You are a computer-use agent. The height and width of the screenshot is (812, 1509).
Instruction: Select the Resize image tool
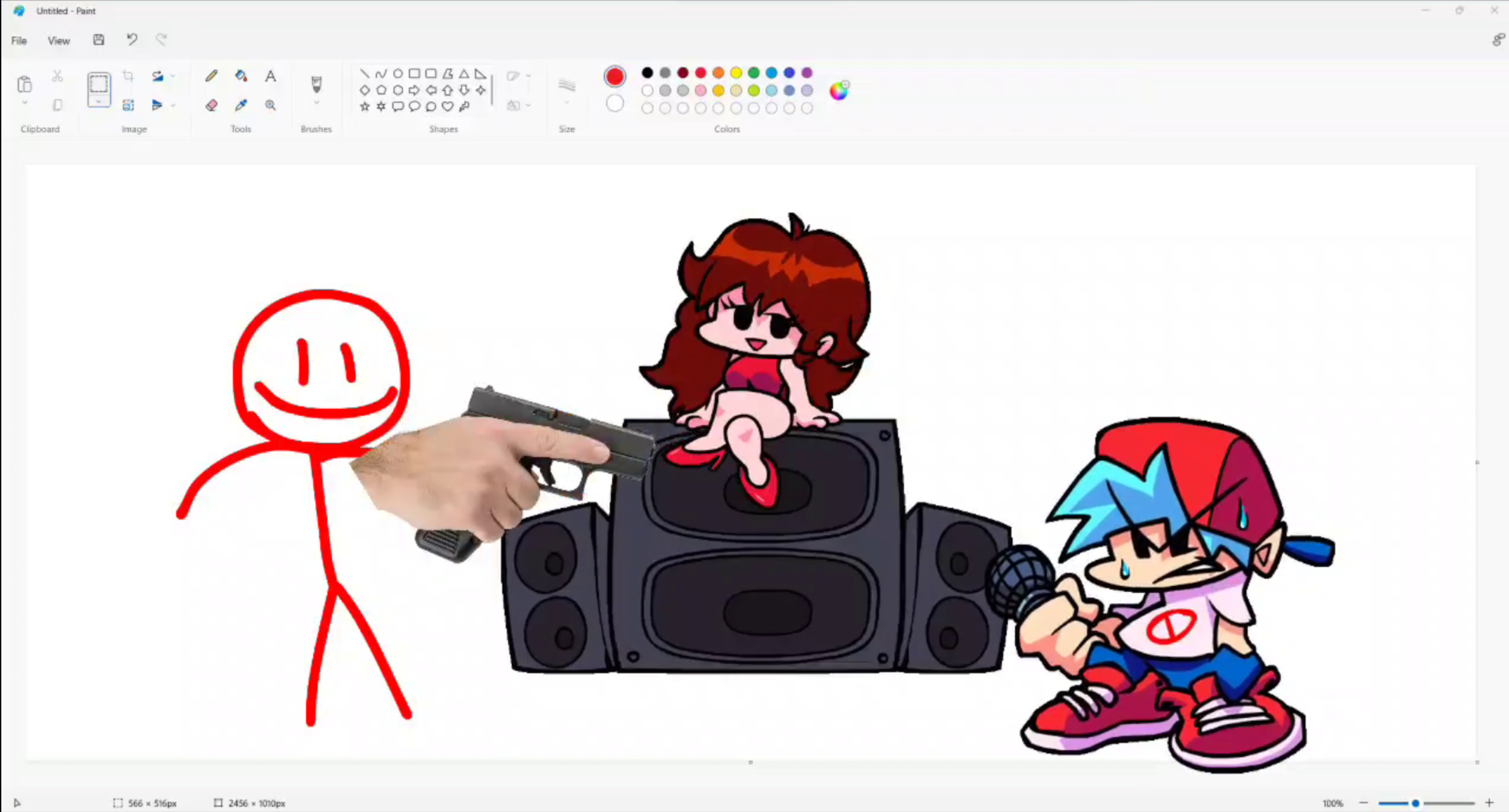pyautogui.click(x=128, y=105)
